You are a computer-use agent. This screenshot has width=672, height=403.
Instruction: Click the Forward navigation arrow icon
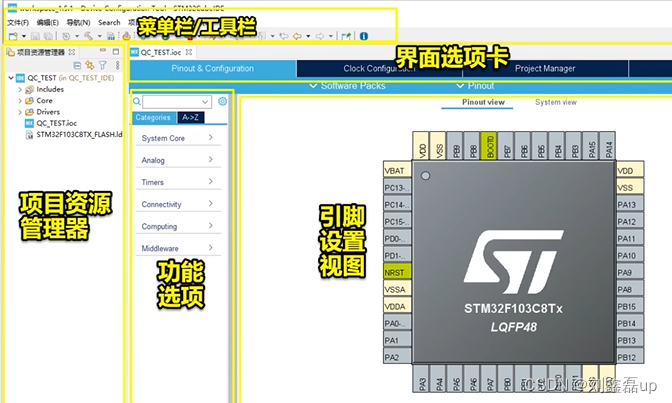coord(320,36)
